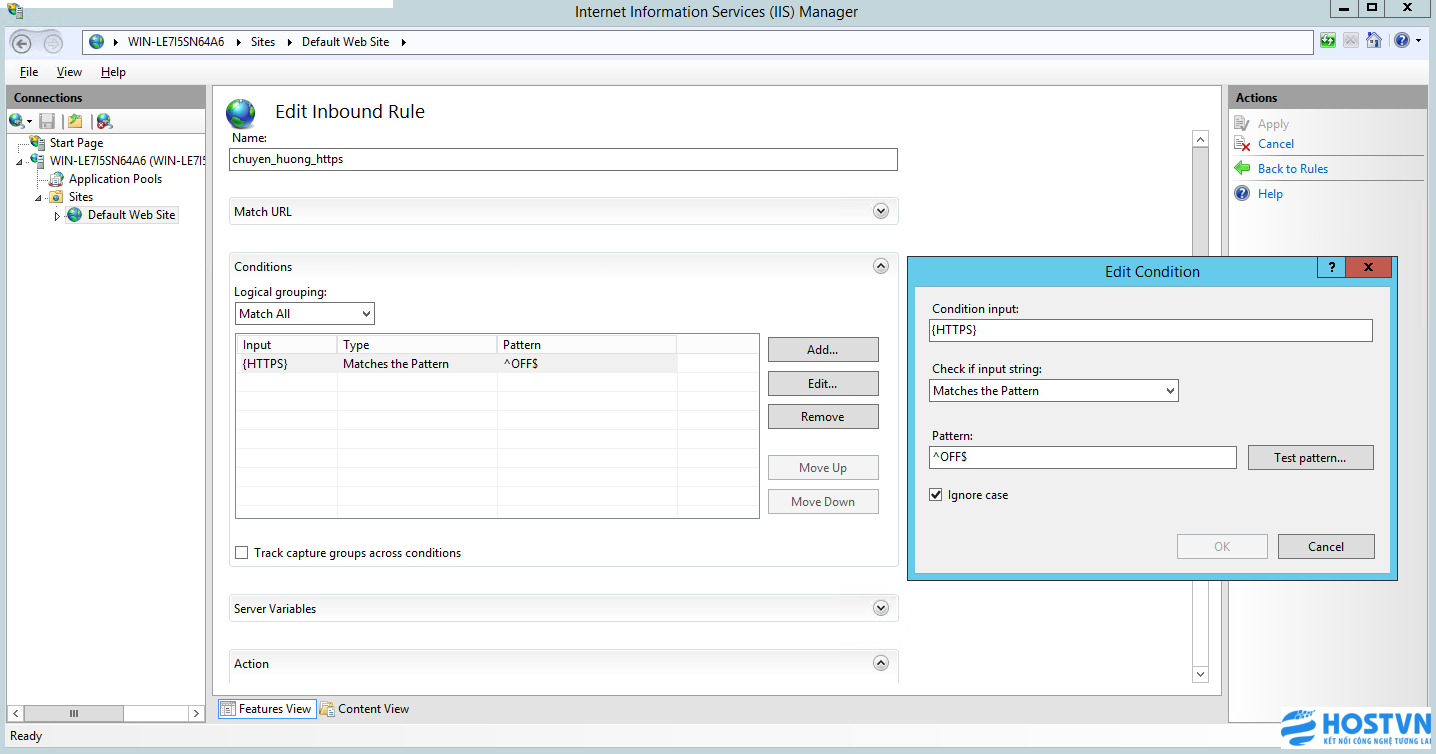Click the scroll down arrow of rule editor
Screen dimensions: 1436x754
click(x=1201, y=675)
